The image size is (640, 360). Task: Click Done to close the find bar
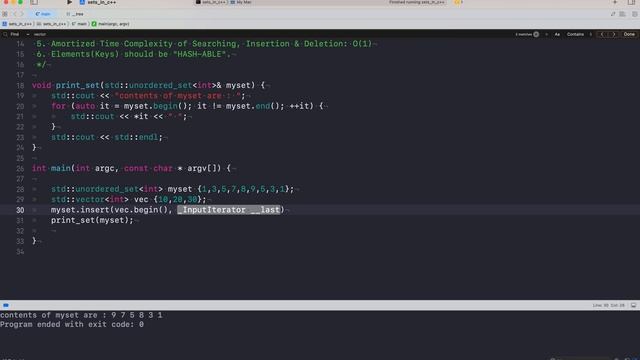pyautogui.click(x=629, y=34)
